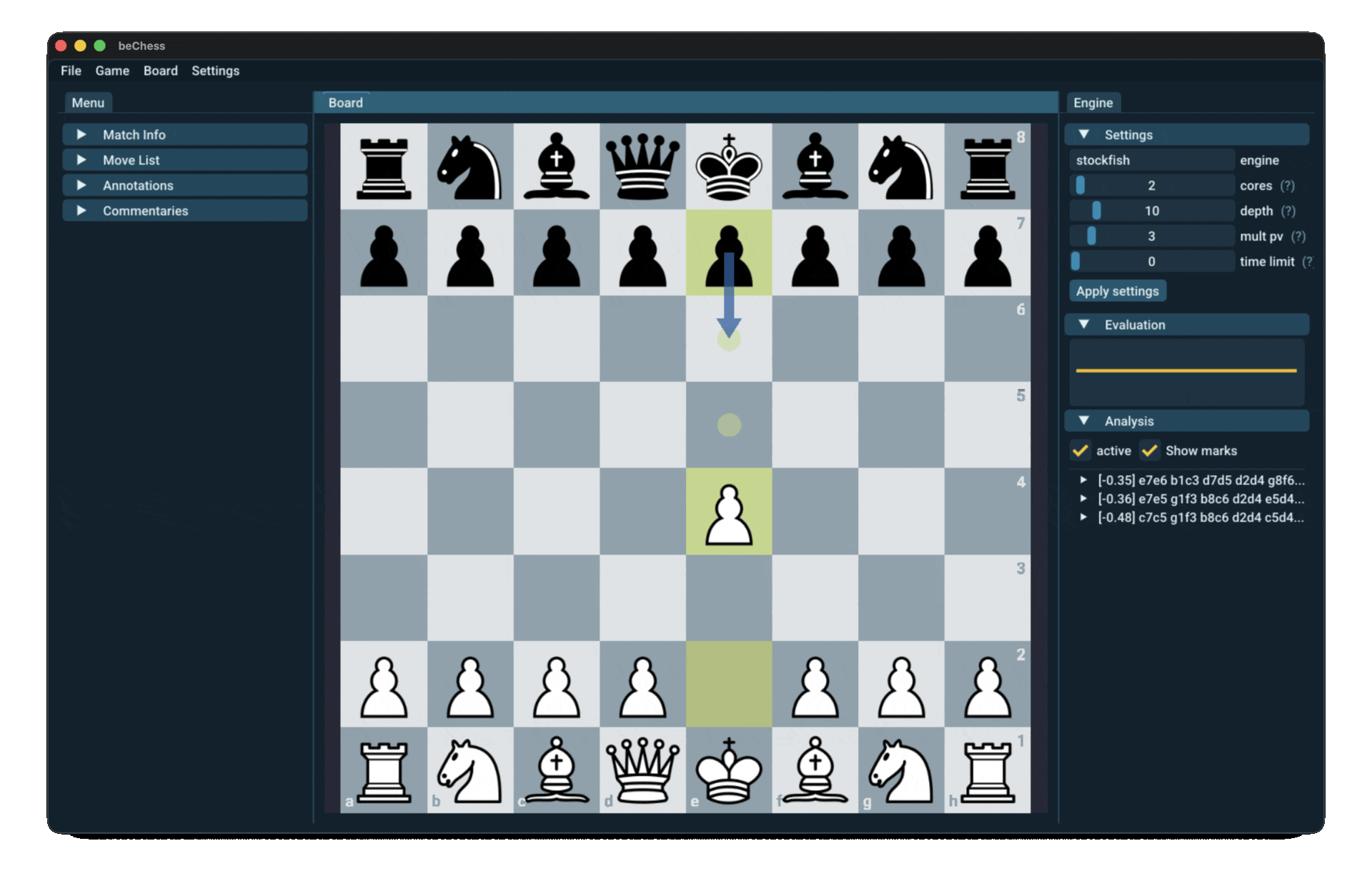The image size is (1372, 896).
Task: Expand the first e7e6 analysis line
Action: point(1083,480)
